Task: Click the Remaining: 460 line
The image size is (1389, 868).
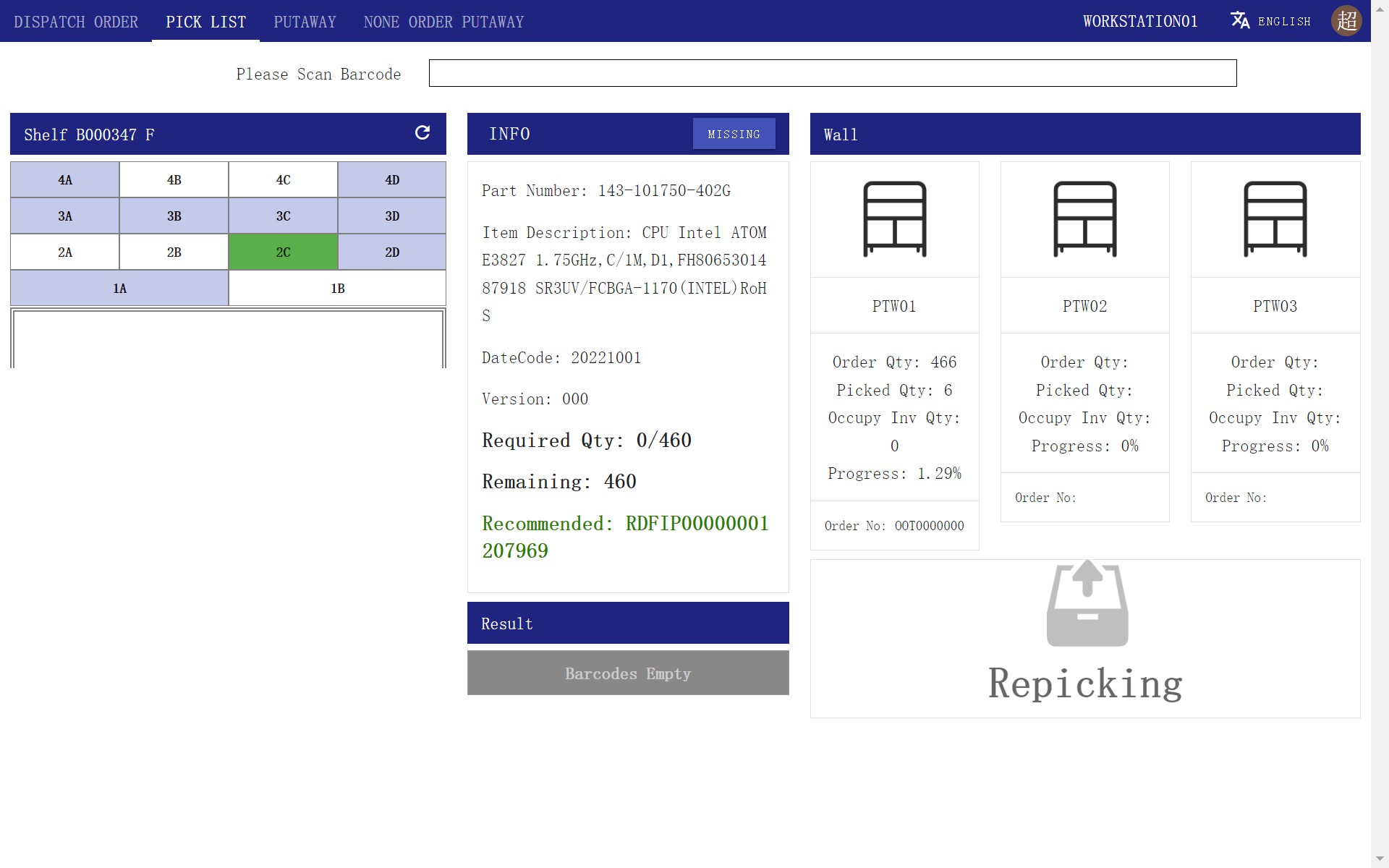Action: (x=559, y=481)
